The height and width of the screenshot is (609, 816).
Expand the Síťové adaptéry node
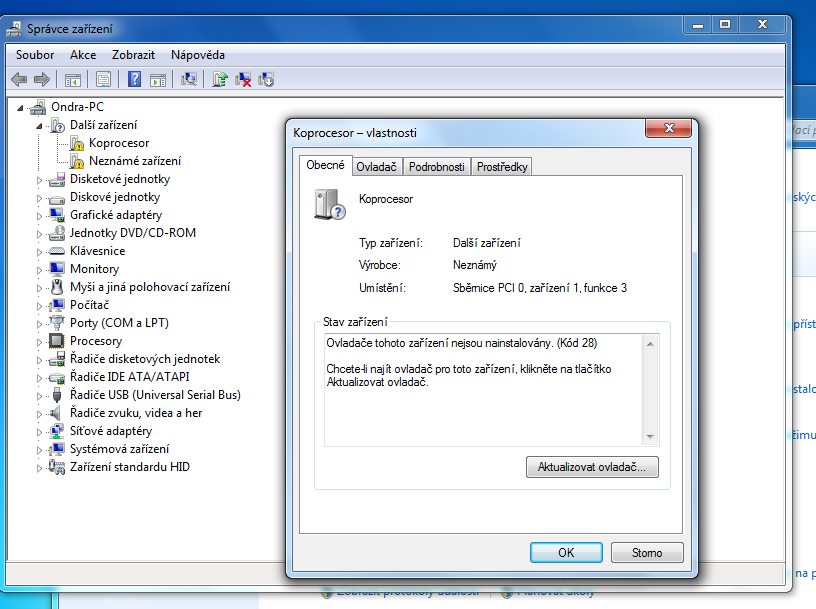[x=39, y=432]
